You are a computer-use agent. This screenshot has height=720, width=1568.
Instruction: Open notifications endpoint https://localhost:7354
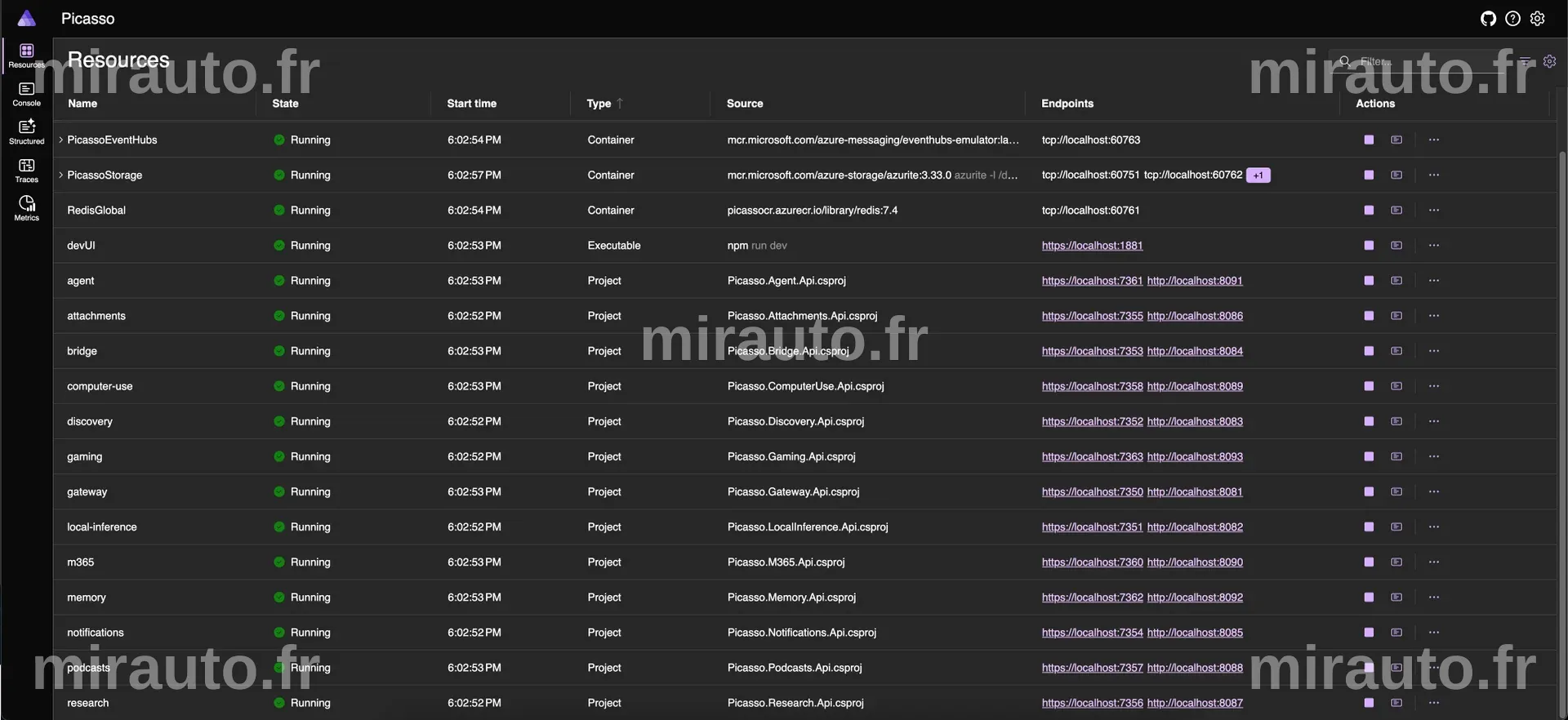click(x=1092, y=632)
